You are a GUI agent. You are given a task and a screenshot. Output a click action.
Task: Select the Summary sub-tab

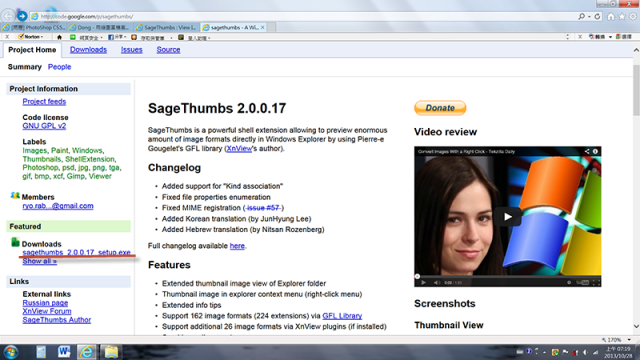coord(24,67)
